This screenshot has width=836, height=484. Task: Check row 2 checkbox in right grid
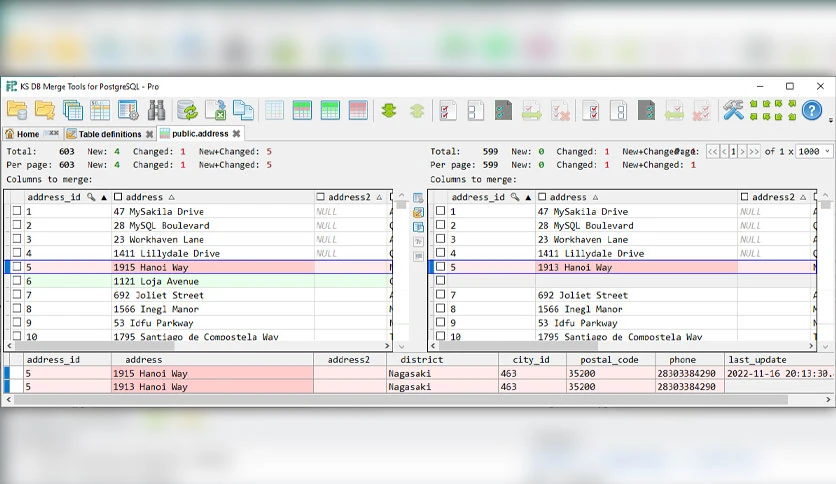(x=440, y=225)
